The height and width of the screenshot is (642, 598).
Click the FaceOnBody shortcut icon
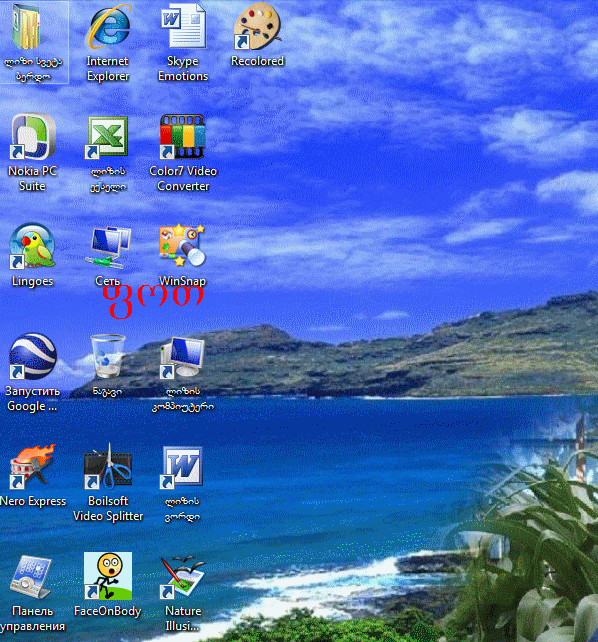[x=108, y=576]
